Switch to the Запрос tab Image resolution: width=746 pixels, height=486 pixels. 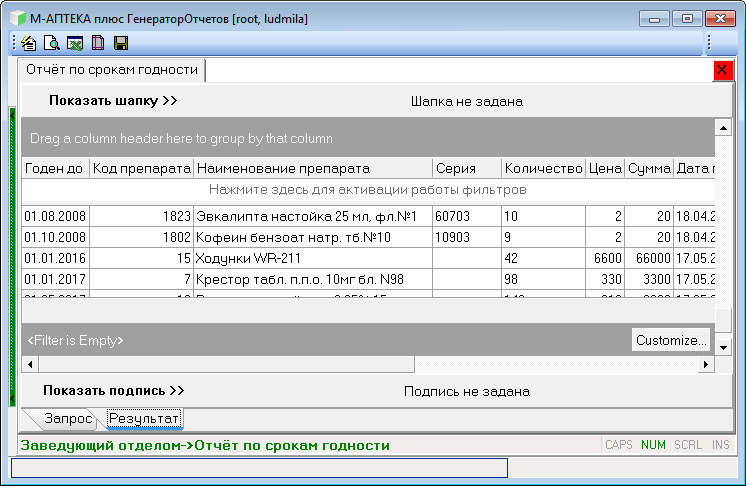pos(67,418)
